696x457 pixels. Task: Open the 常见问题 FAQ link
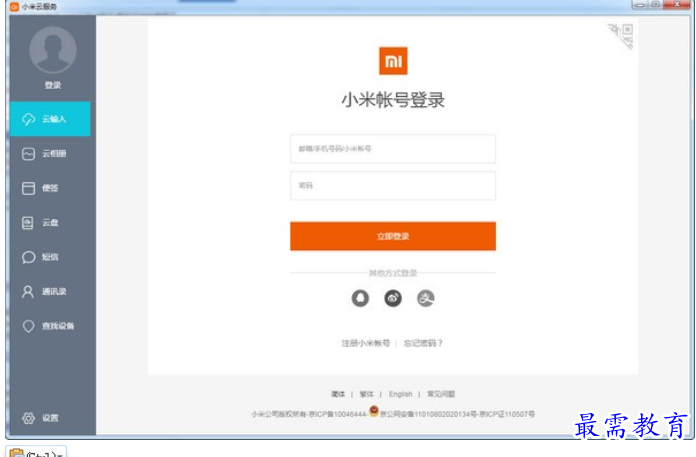pos(441,394)
